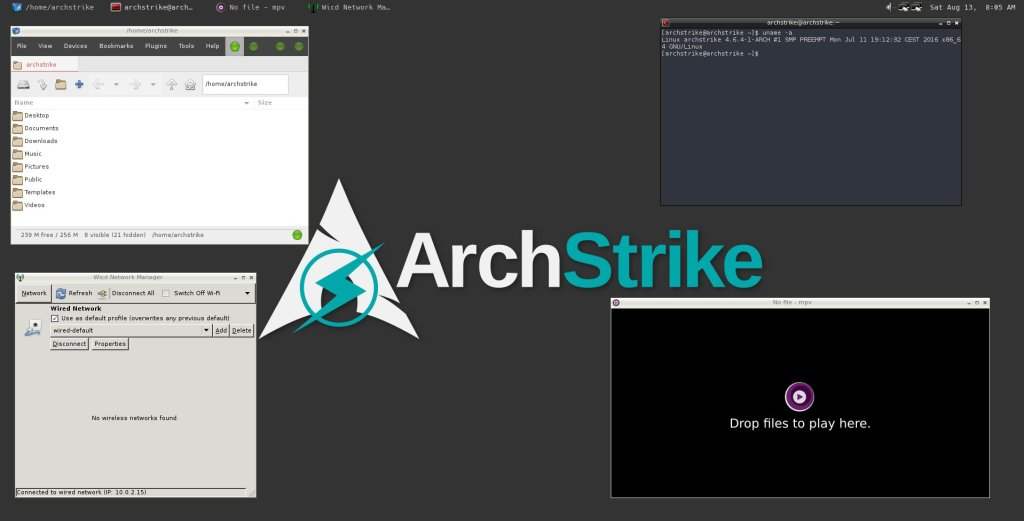
Task: Open the Bookmarks menu in the file manager
Action: [116, 46]
